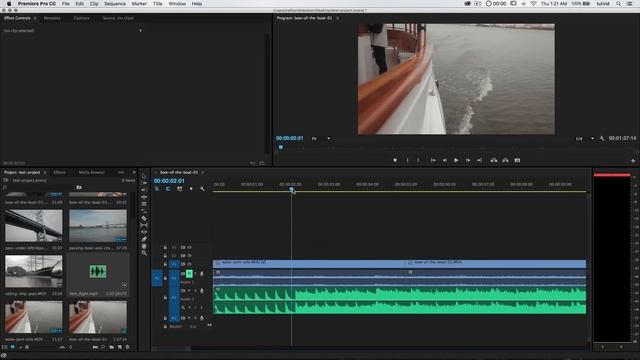Switch to the Effects tab

click(59, 172)
